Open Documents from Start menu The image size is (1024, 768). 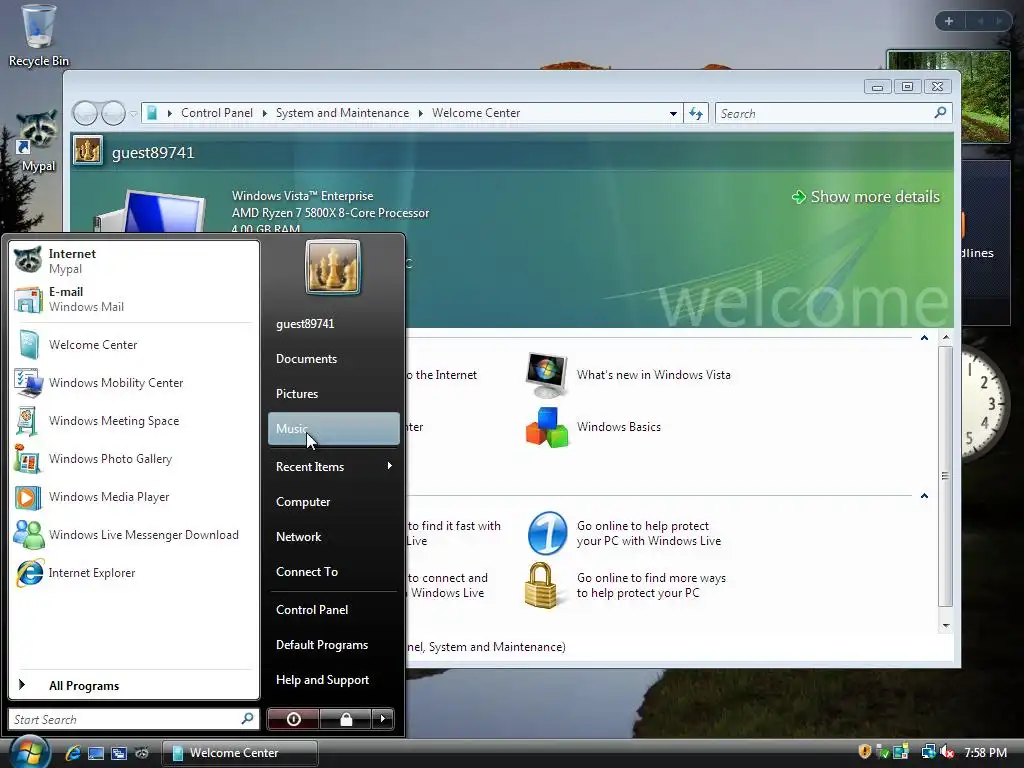click(334, 359)
